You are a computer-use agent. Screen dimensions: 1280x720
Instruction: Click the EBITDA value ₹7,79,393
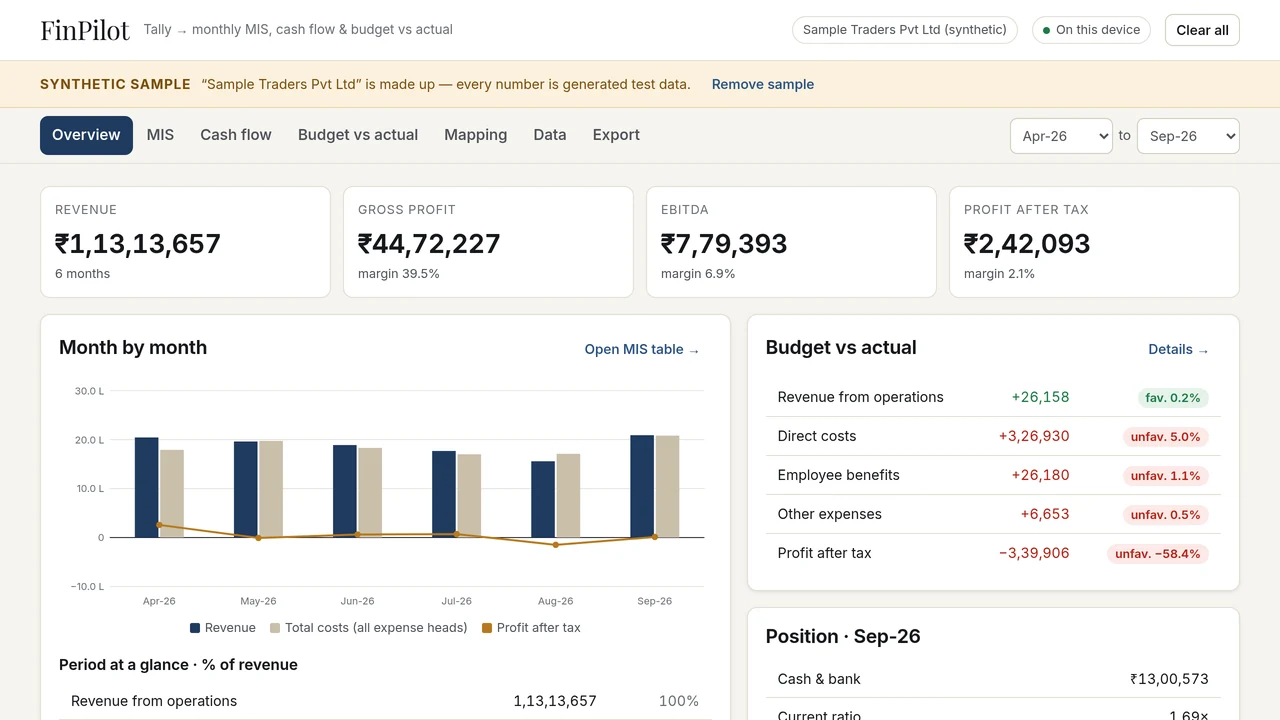point(724,244)
